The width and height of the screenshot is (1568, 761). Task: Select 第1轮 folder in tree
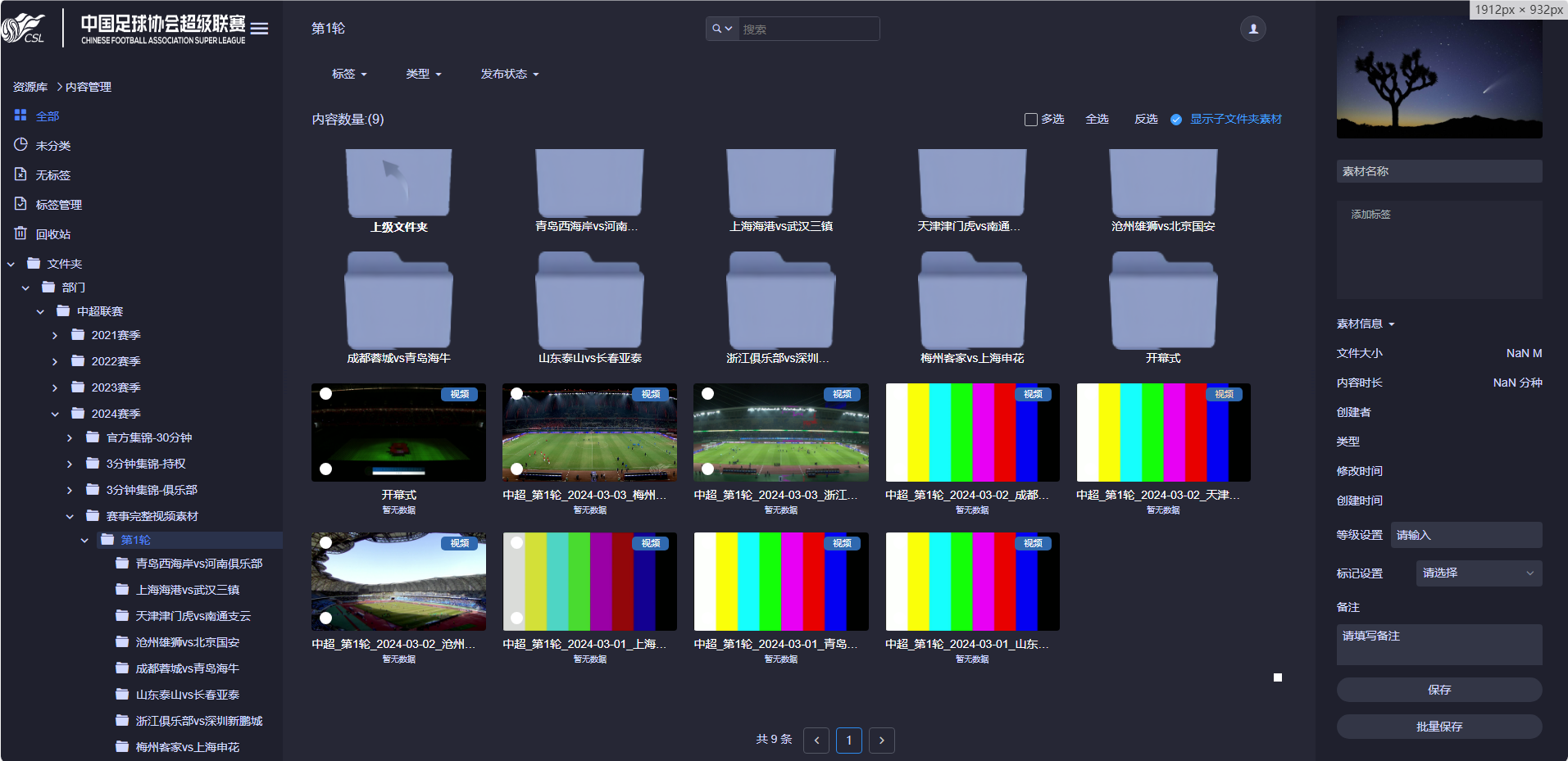[x=135, y=540]
